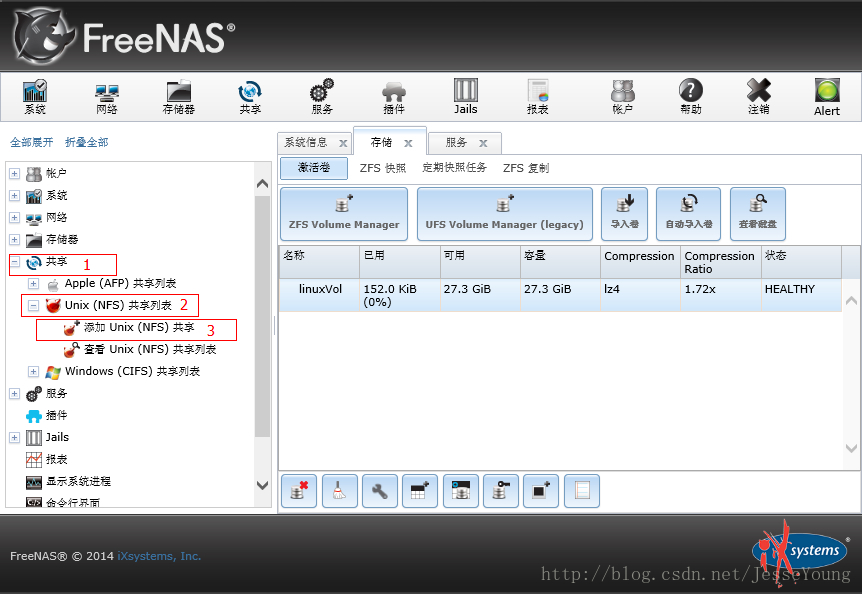Click the green Alert indicator
This screenshot has height=594, width=862.
coord(827,97)
